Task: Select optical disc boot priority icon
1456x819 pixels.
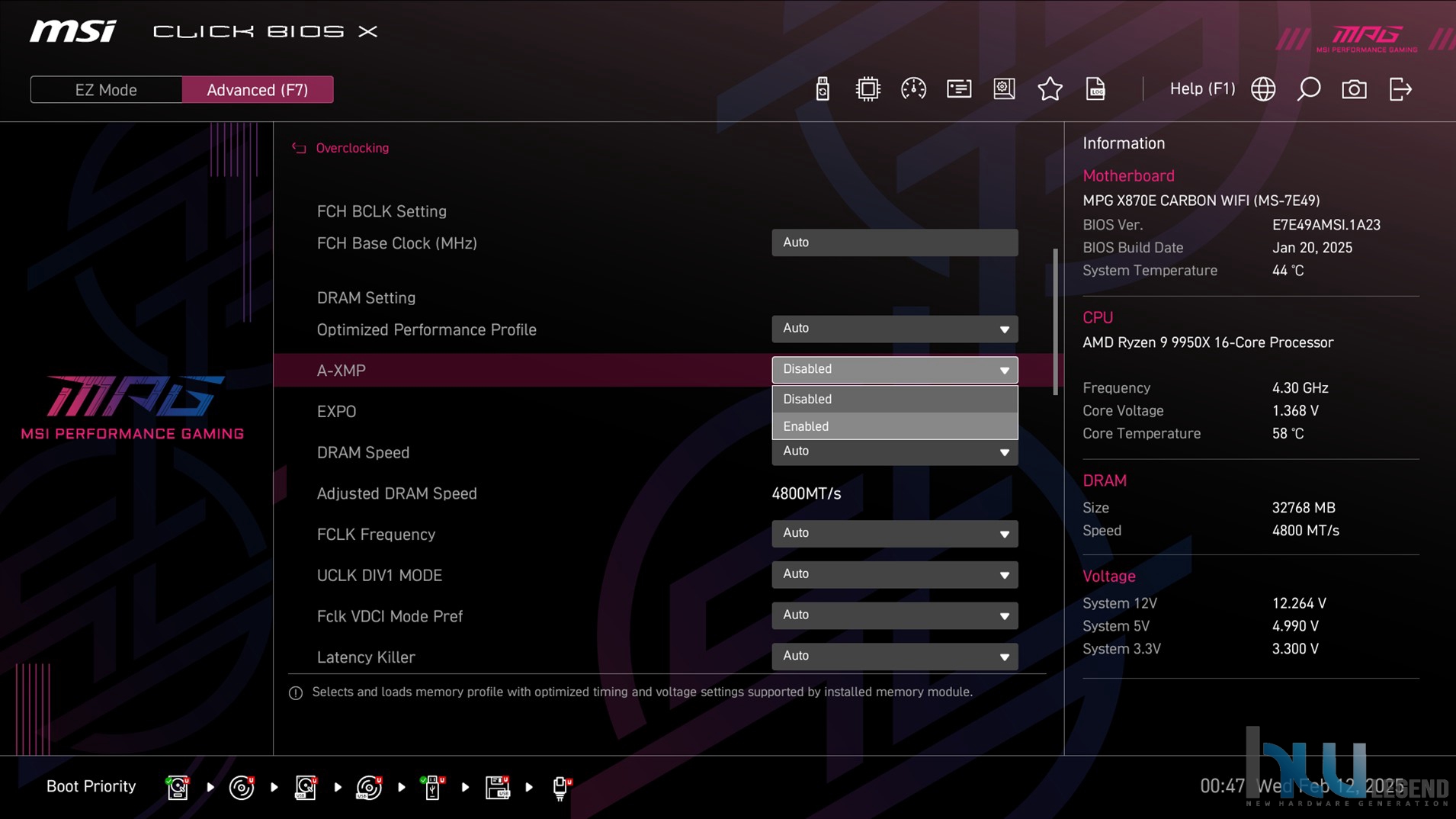Action: tap(242, 787)
